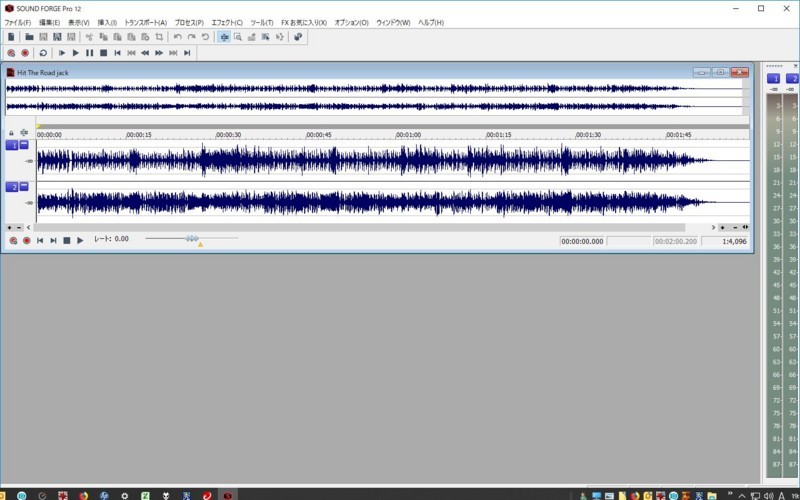
Task: Click meter channel 1 button in peak meters
Action: tap(773, 79)
